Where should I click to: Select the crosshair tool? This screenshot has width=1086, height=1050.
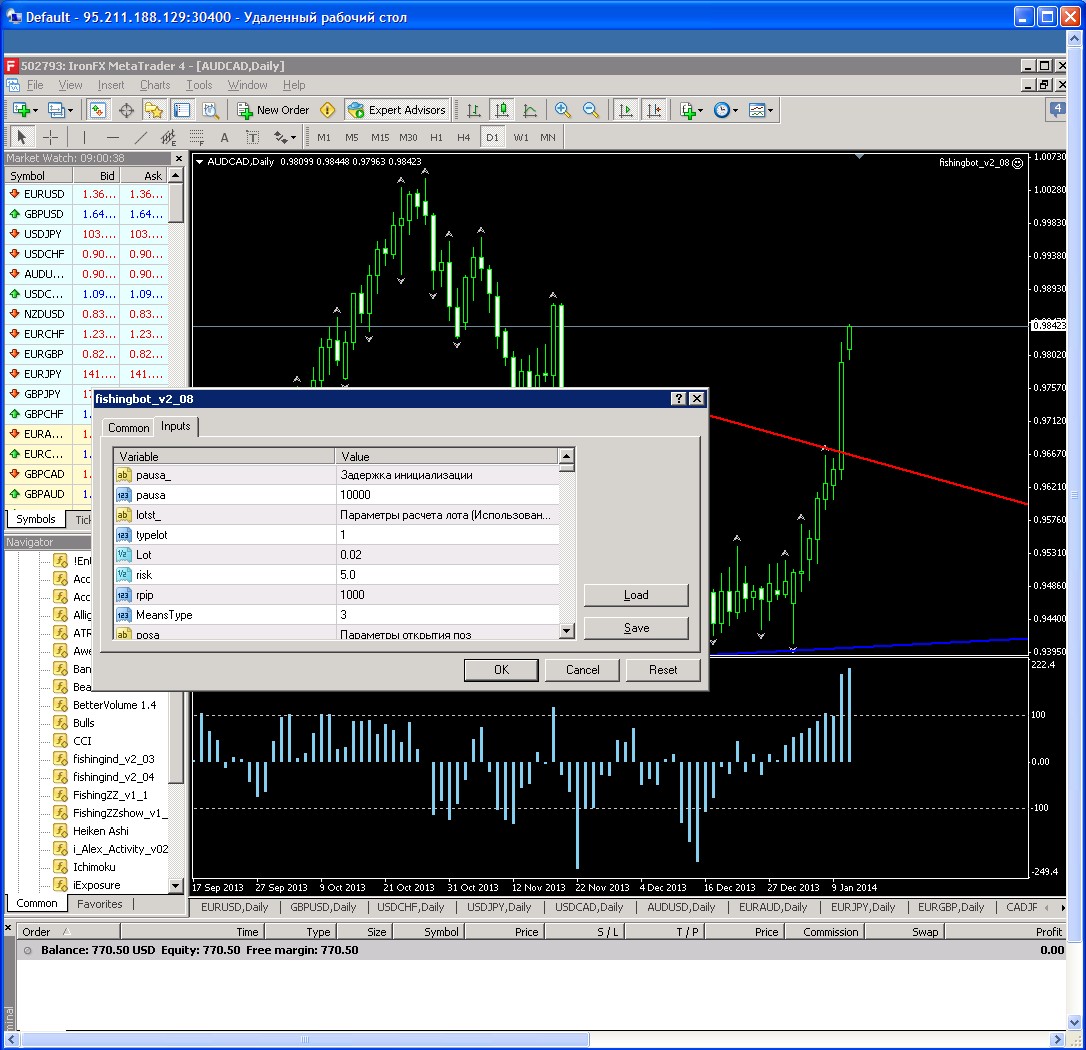tap(50, 137)
